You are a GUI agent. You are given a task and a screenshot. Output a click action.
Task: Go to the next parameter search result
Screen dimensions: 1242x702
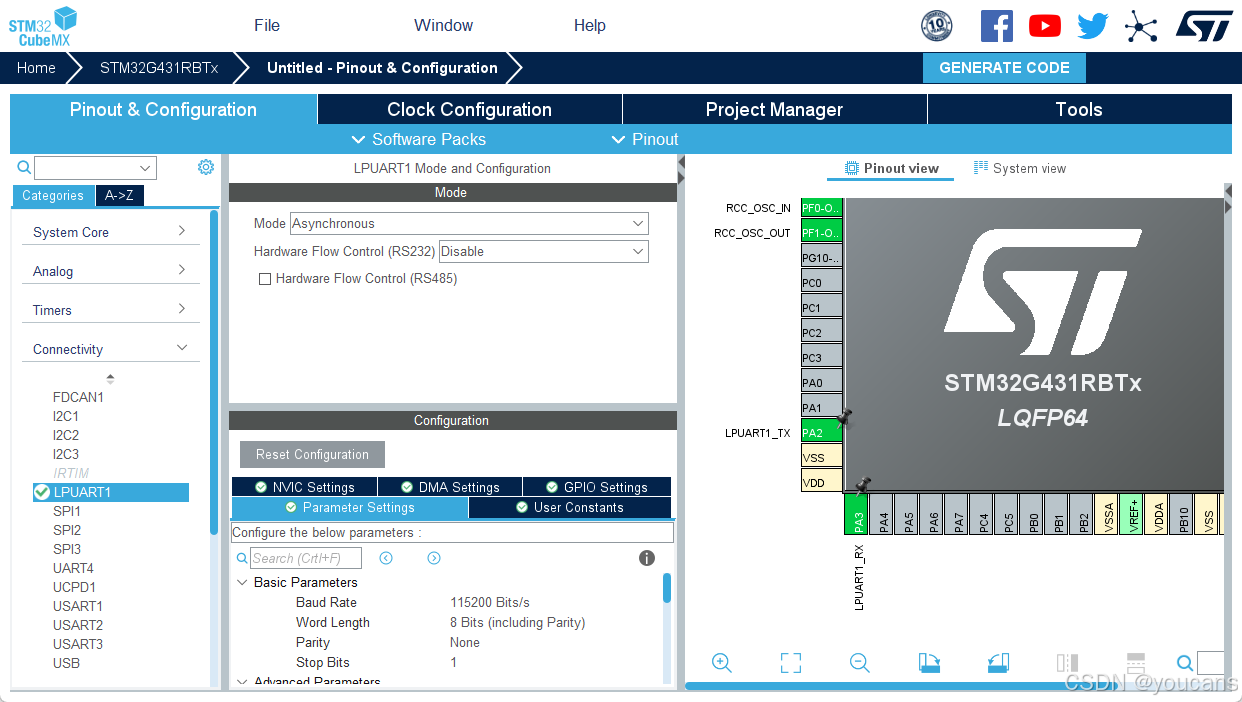(434, 558)
